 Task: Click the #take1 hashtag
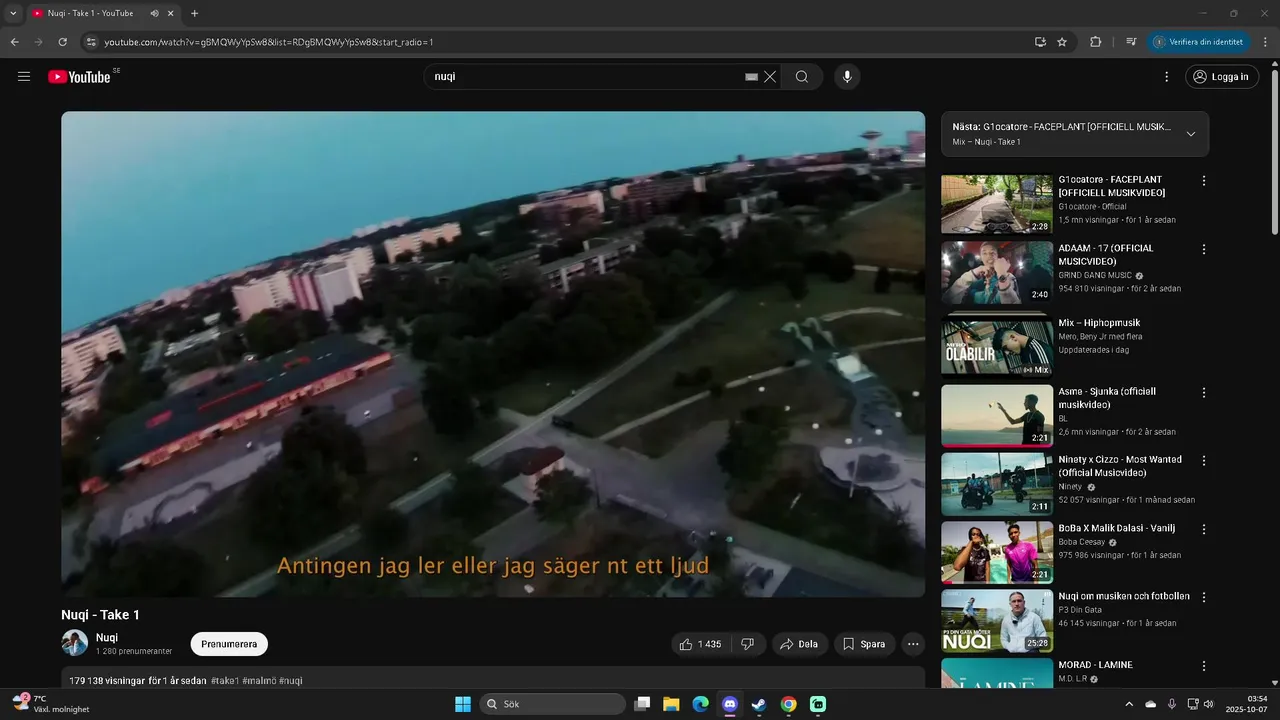[225, 681]
